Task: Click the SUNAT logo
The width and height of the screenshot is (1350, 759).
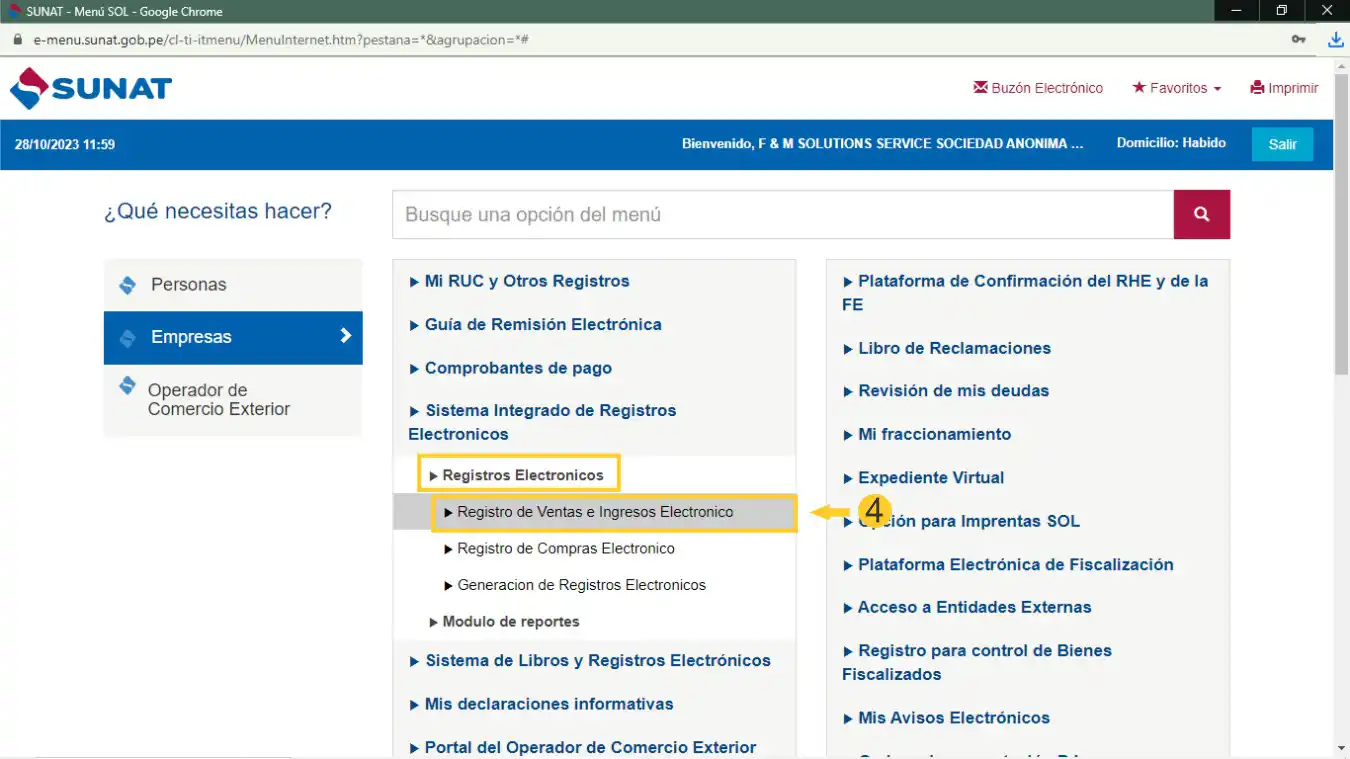Action: 91,89
